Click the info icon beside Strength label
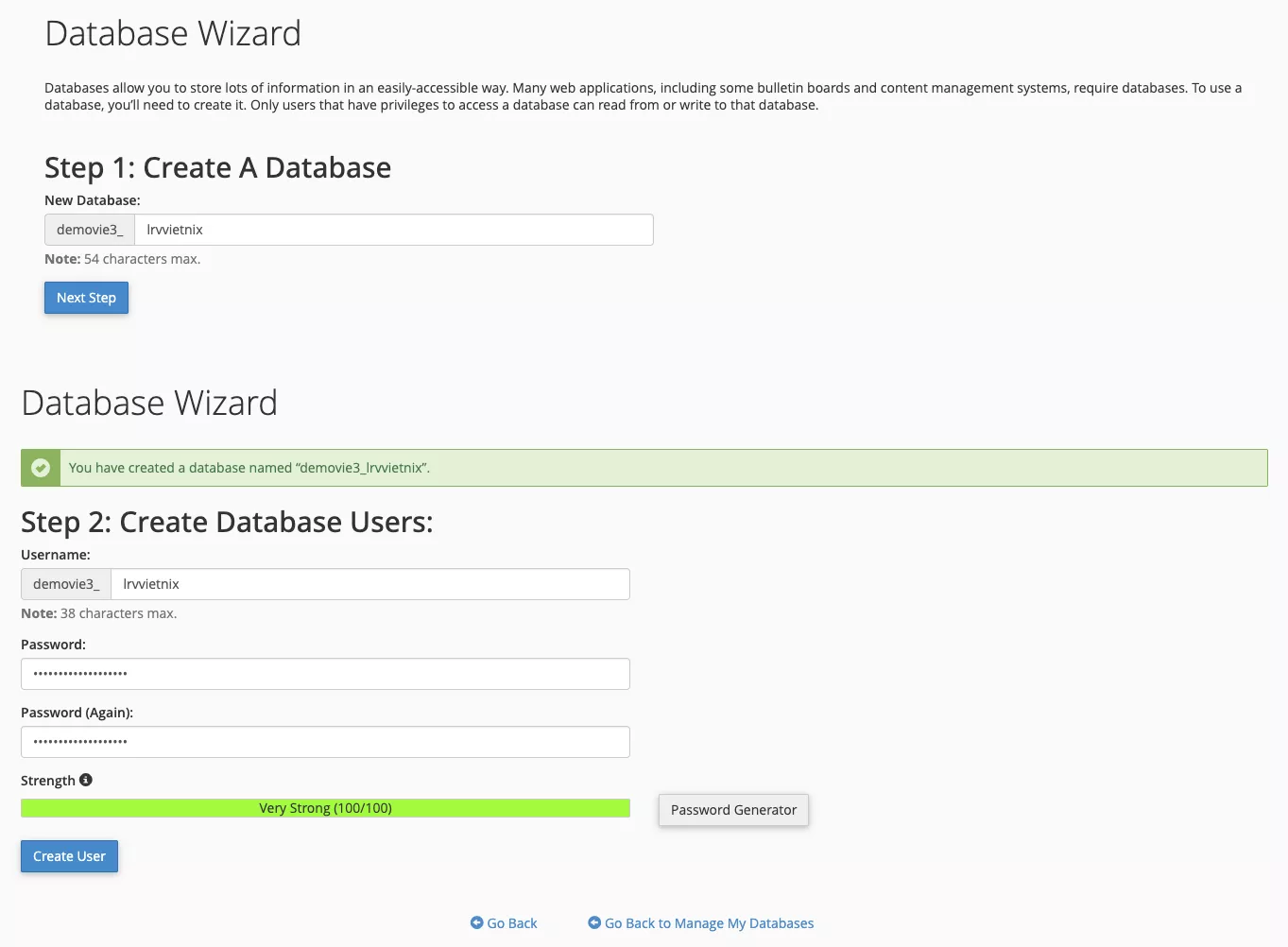 pyautogui.click(x=86, y=780)
